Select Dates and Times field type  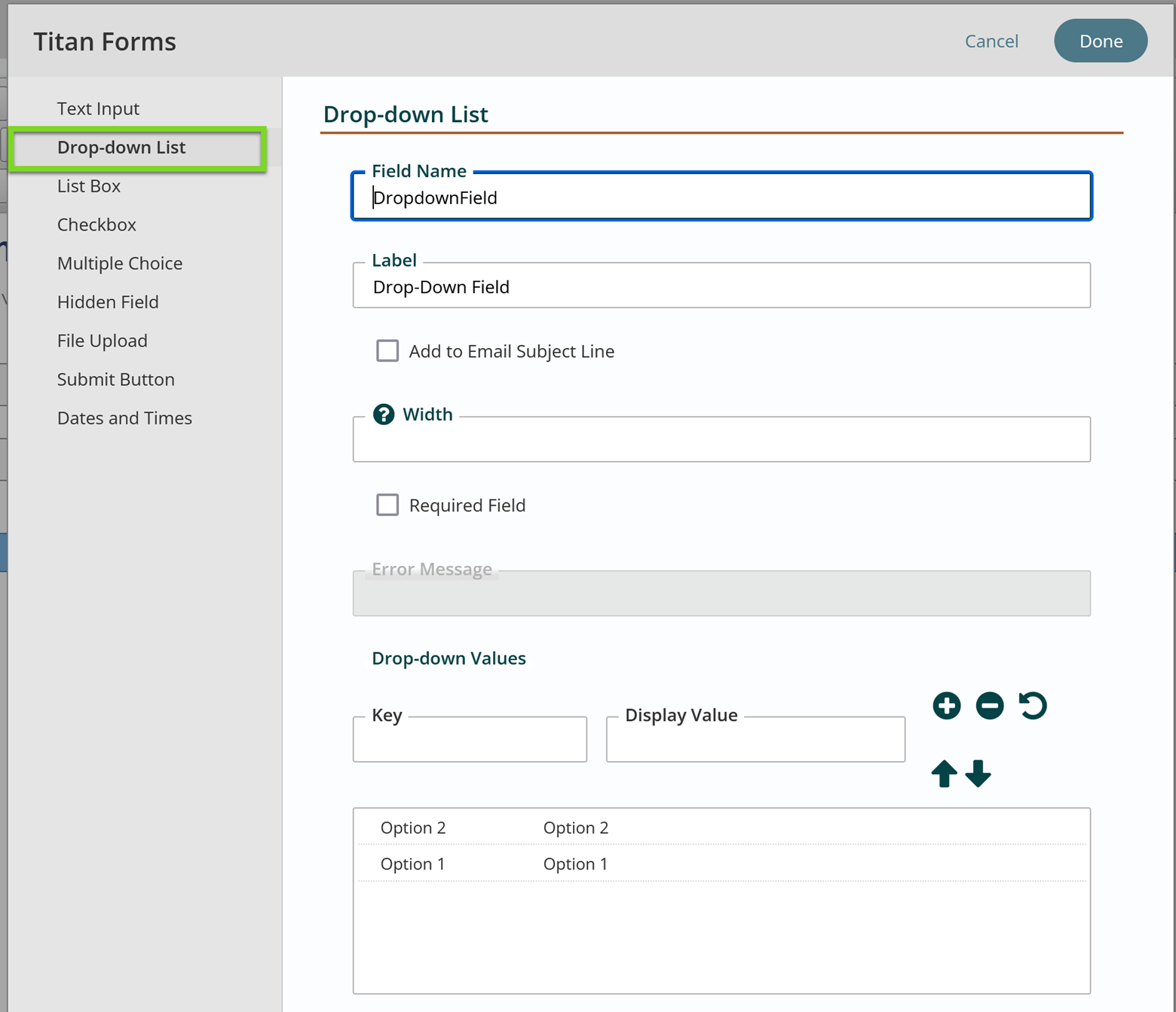[x=124, y=418]
